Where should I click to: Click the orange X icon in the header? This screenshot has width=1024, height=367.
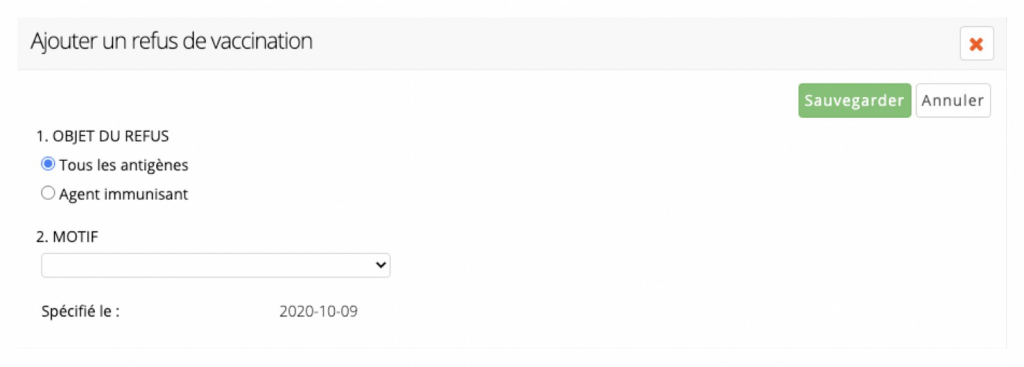976,44
